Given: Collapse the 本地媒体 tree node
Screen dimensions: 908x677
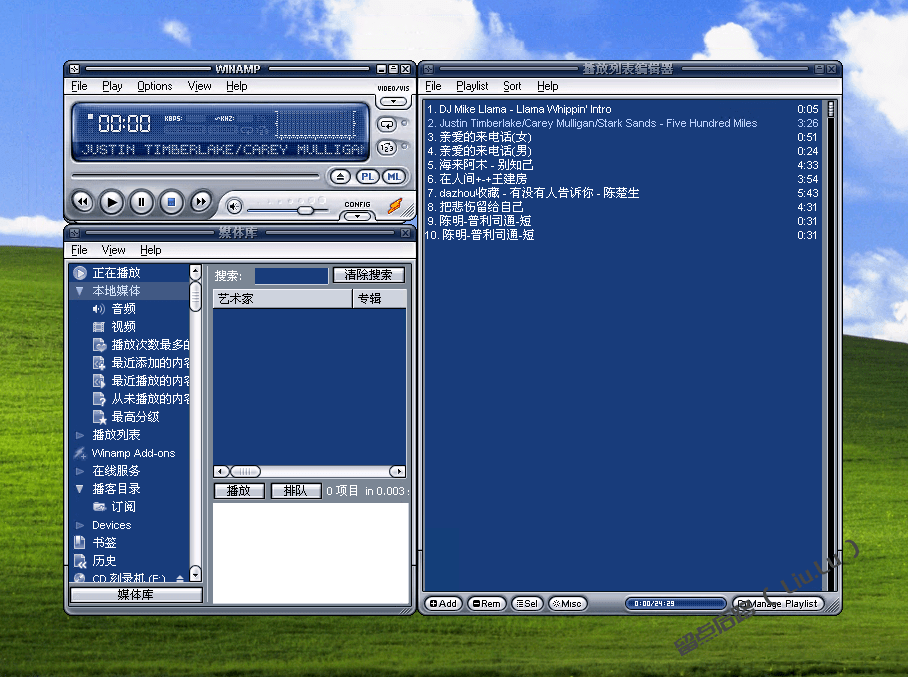Looking at the screenshot, I should click(80, 291).
